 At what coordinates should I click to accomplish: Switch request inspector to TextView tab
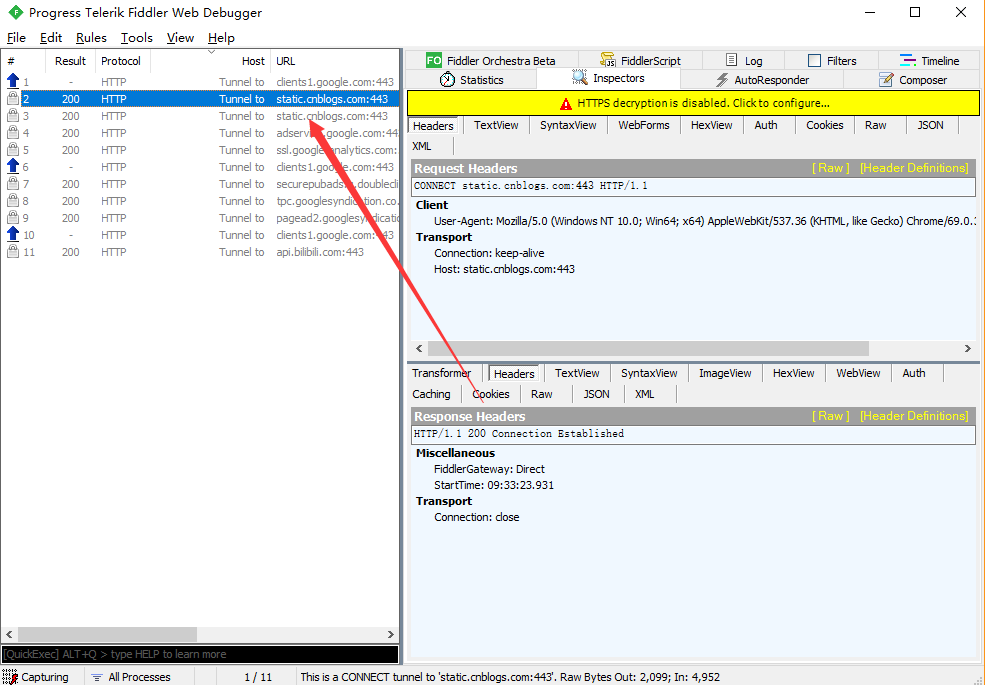[x=496, y=125]
